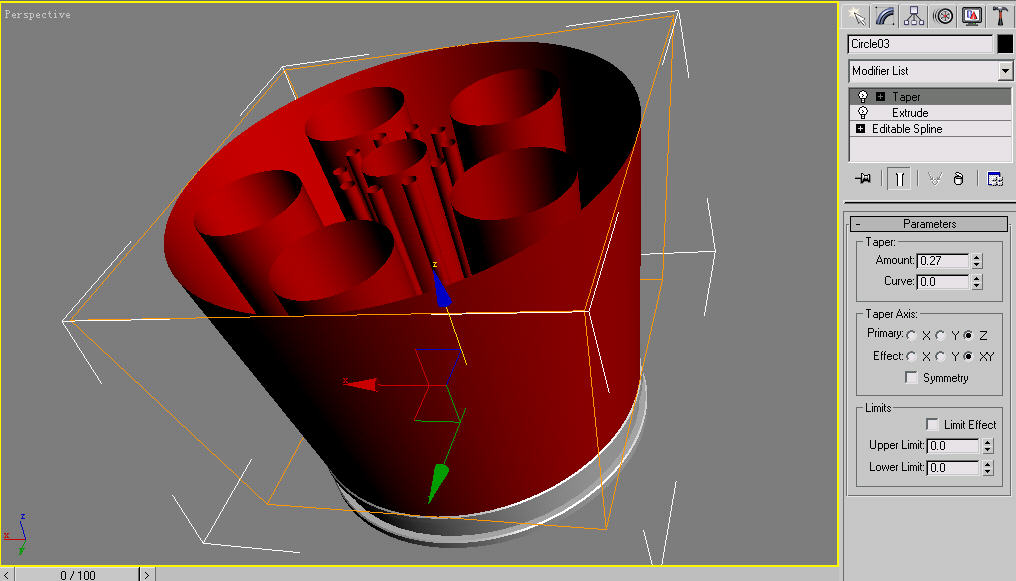Open the Motion panel tab

click(942, 16)
